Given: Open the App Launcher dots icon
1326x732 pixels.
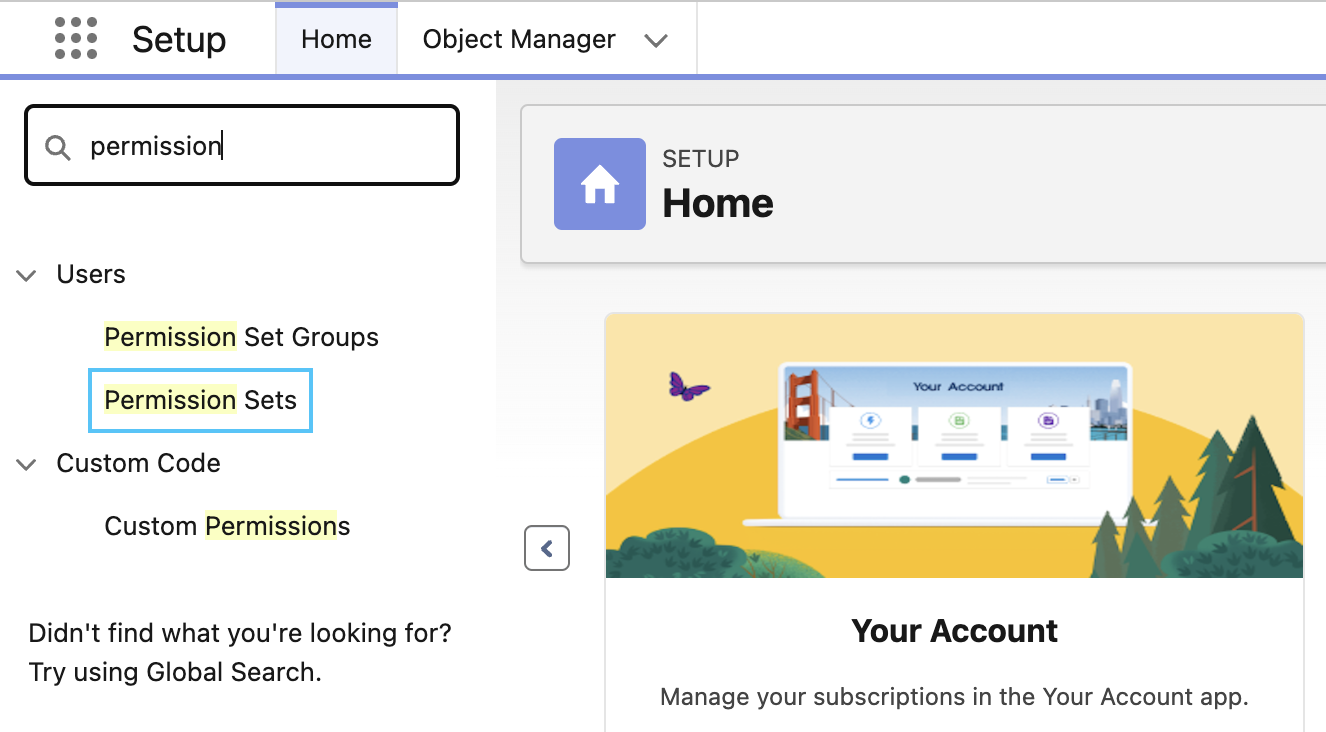Looking at the screenshot, I should tap(76, 39).
